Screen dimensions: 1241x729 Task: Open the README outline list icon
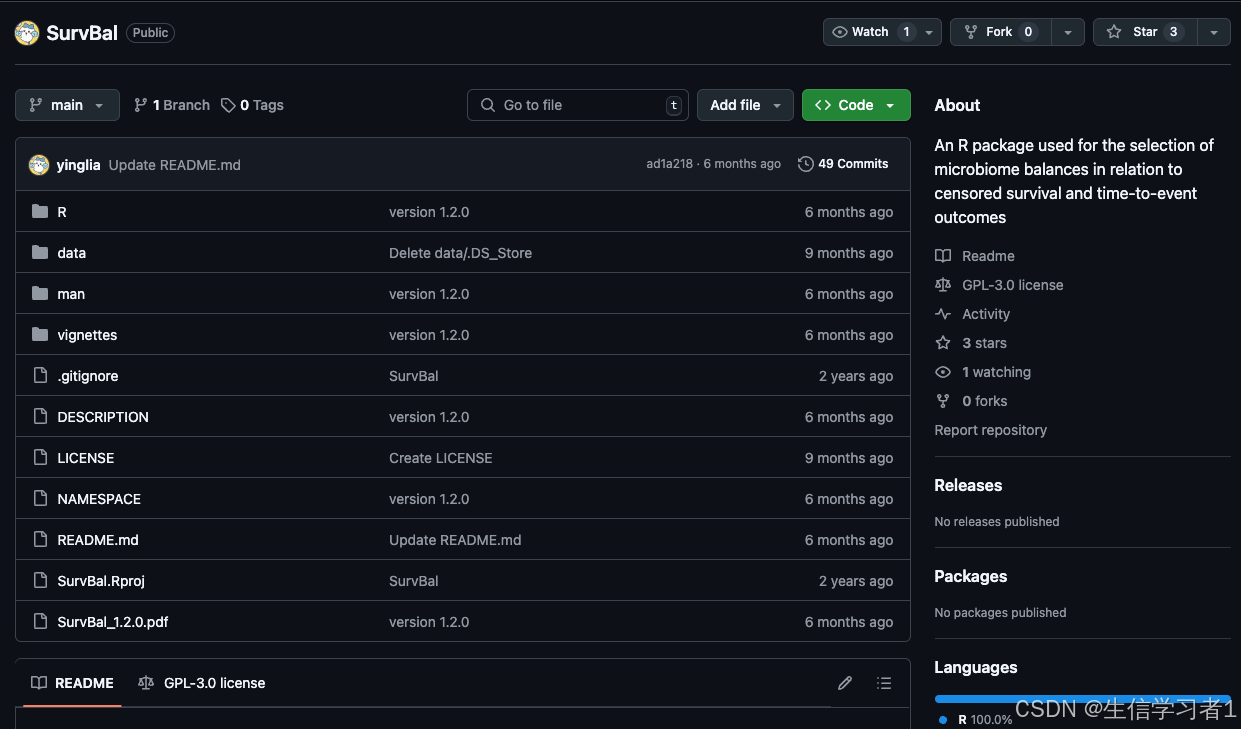tap(884, 683)
